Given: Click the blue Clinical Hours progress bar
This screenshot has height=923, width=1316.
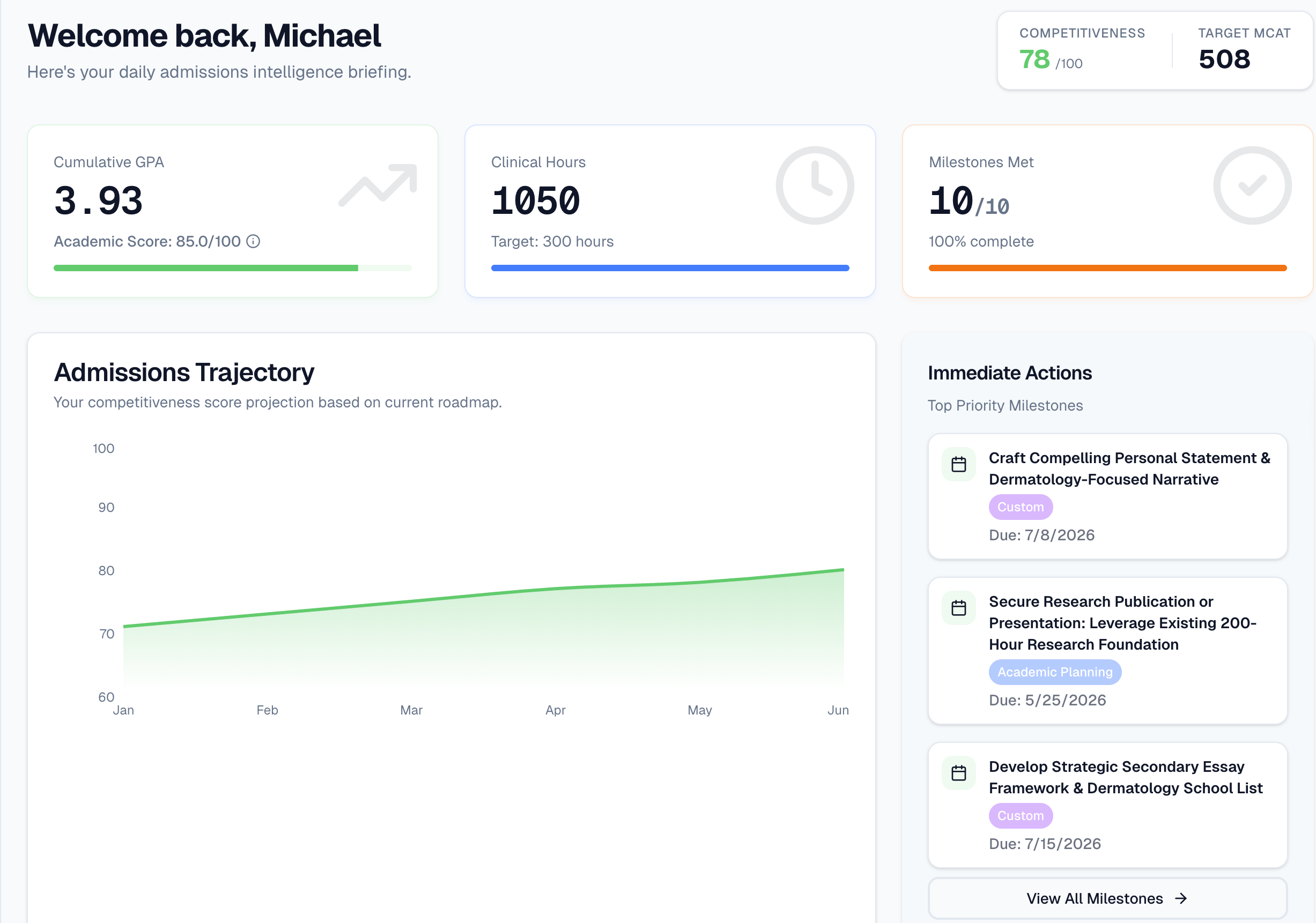Looking at the screenshot, I should (669, 268).
